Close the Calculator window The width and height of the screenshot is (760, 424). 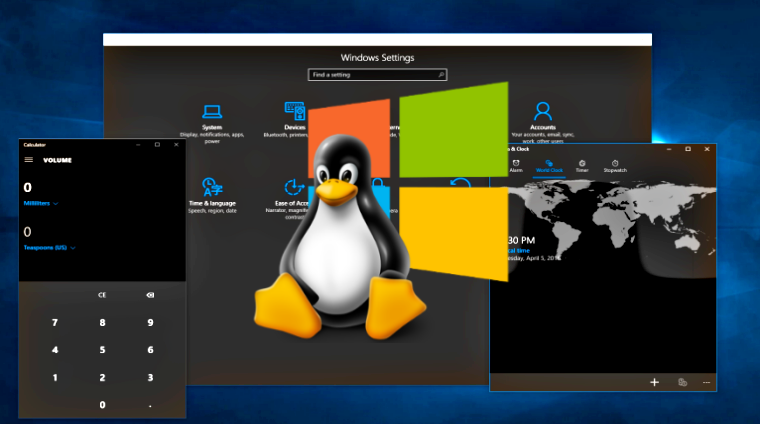coord(176,144)
